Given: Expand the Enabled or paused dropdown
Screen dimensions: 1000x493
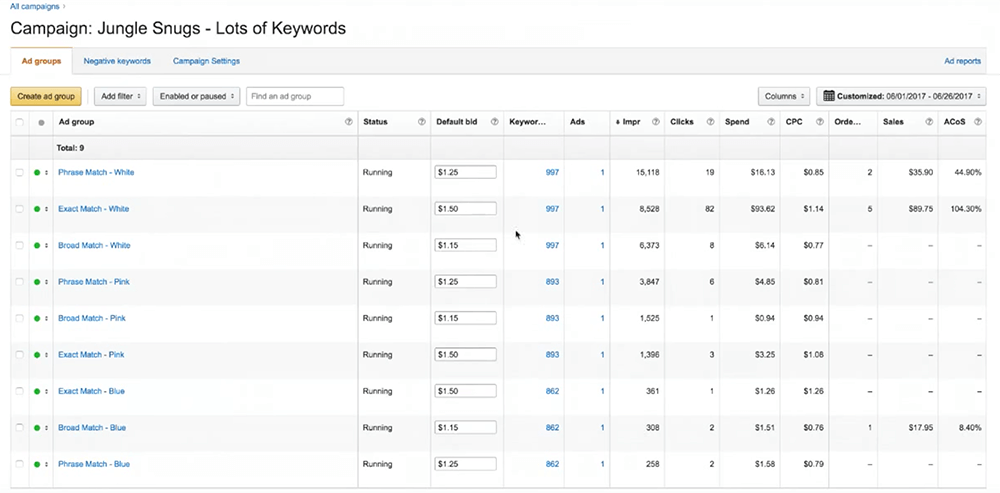Looking at the screenshot, I should (x=196, y=96).
